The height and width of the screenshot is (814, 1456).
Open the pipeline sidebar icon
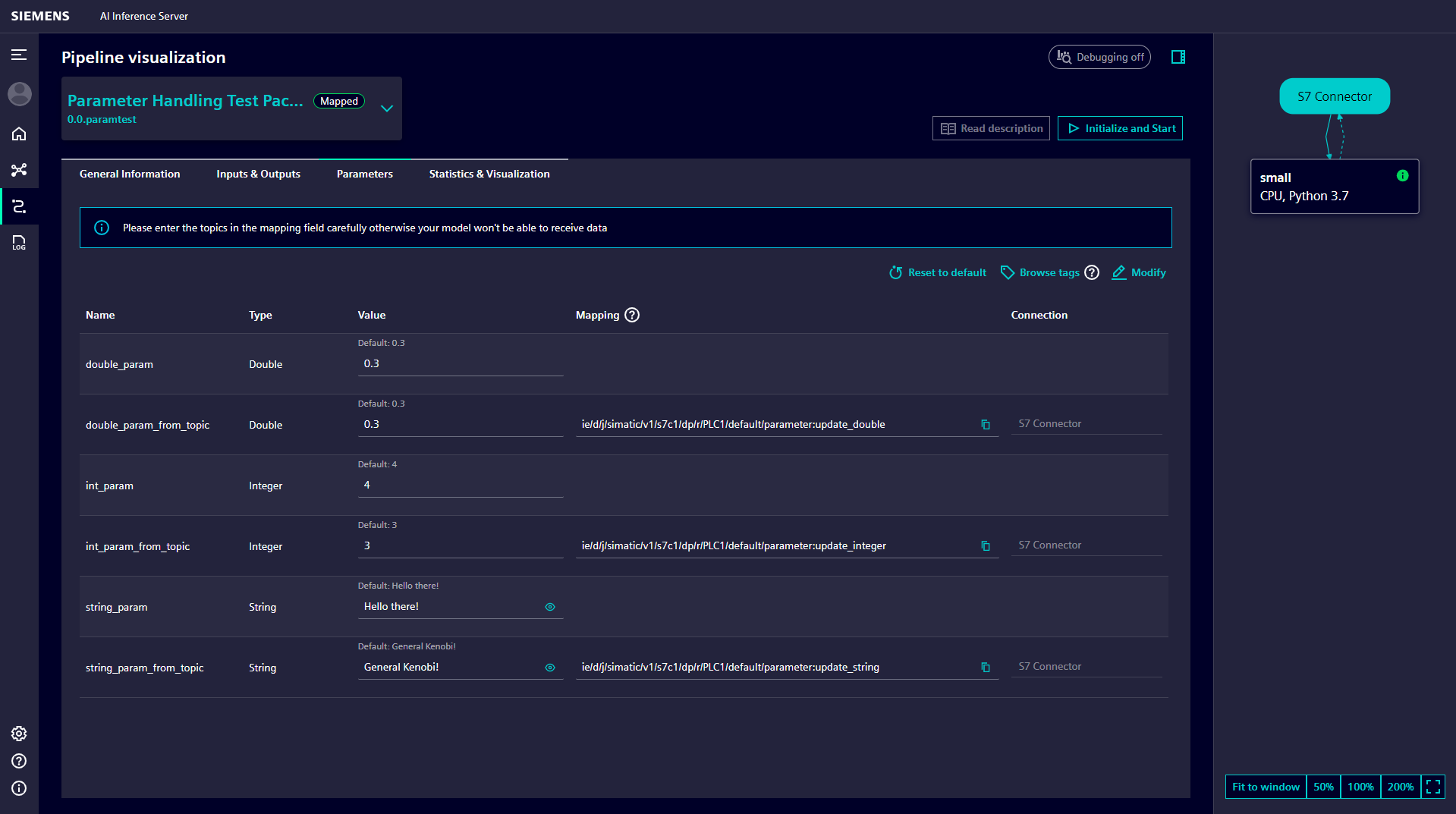(19, 206)
